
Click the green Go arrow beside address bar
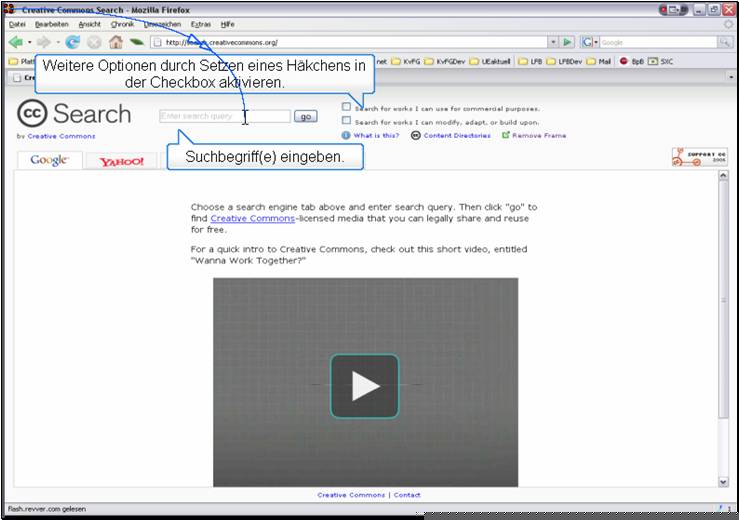567,42
